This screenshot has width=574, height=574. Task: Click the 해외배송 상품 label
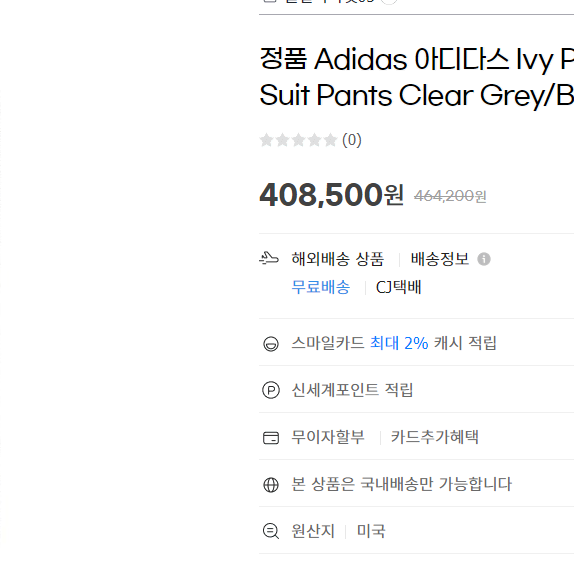(338, 259)
